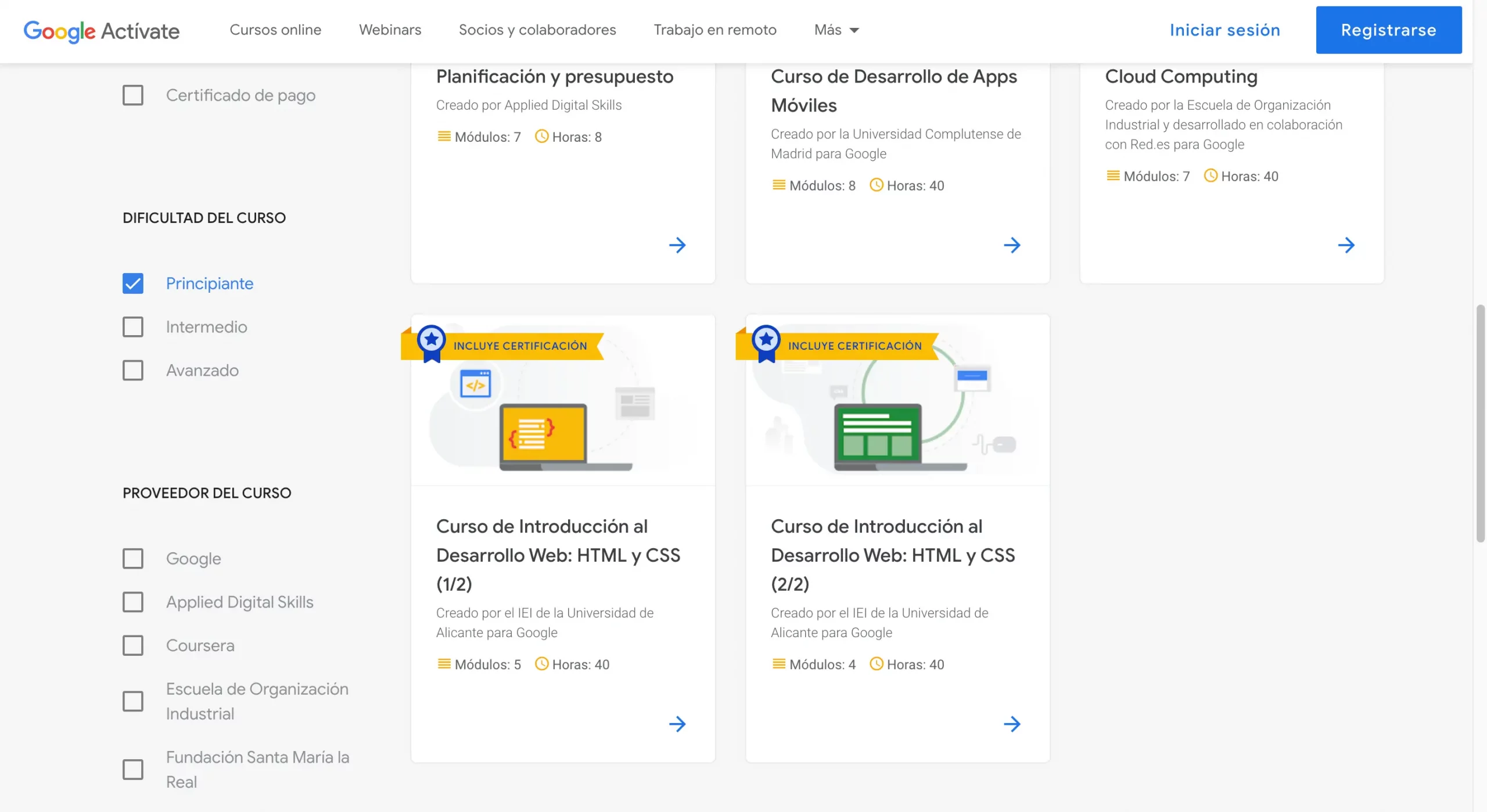Open Introducción al Desarrollo Web (2/2) title

tap(893, 555)
